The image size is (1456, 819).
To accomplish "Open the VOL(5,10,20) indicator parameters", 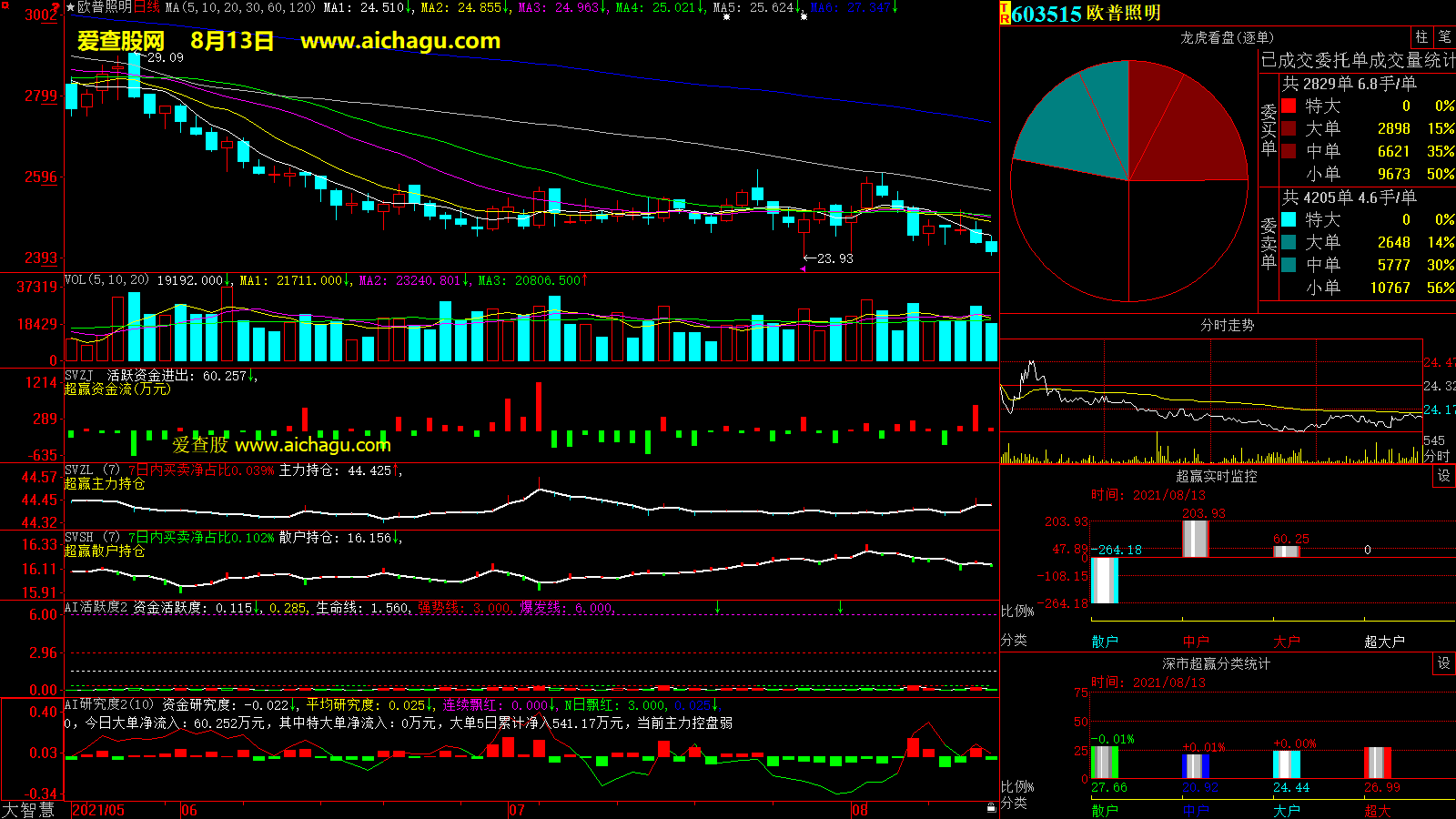I will pos(106,280).
